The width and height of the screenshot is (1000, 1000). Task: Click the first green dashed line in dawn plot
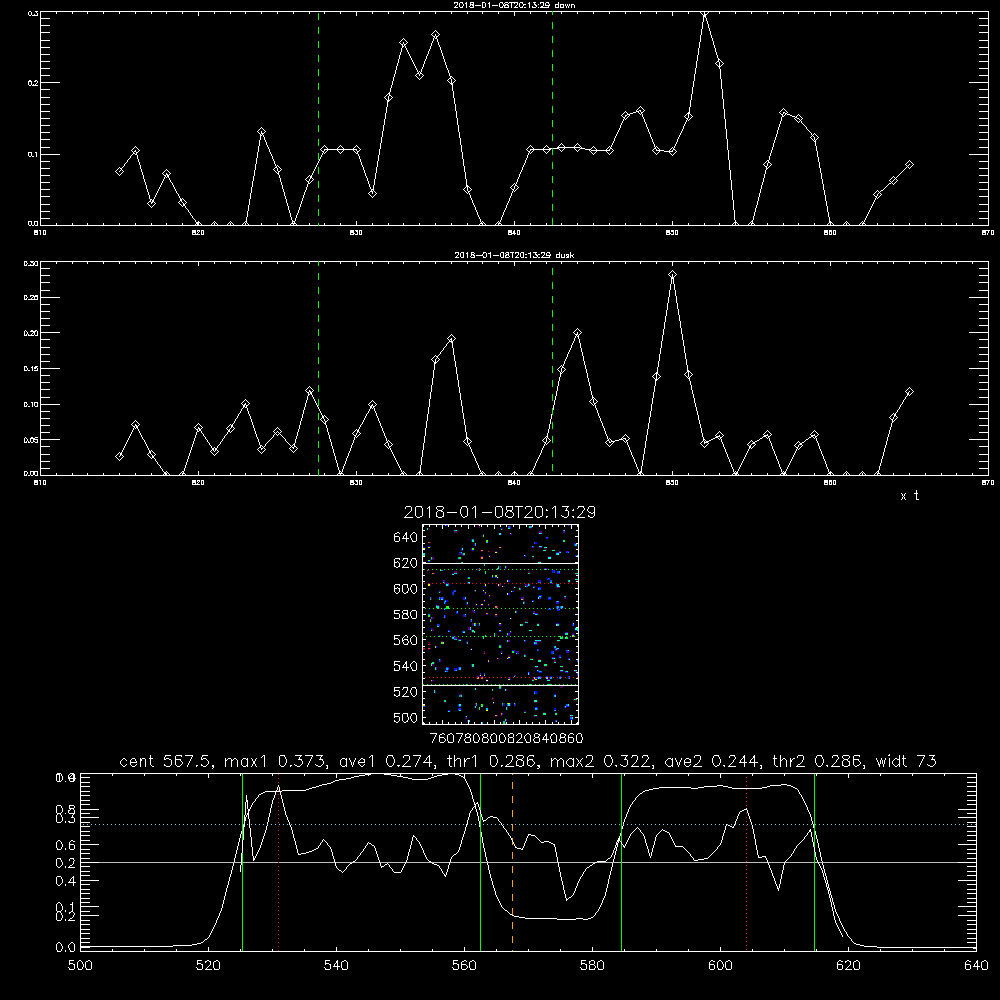[x=318, y=118]
